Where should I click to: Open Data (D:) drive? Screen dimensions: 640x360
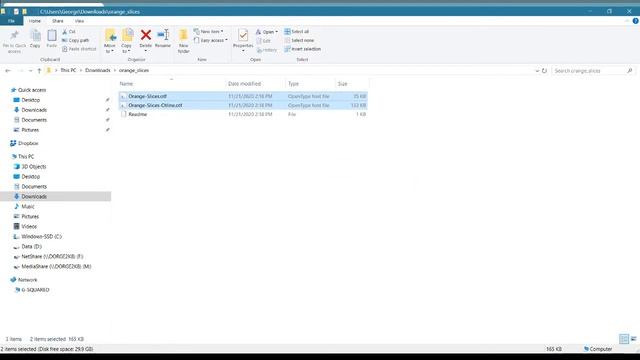[x=31, y=247]
